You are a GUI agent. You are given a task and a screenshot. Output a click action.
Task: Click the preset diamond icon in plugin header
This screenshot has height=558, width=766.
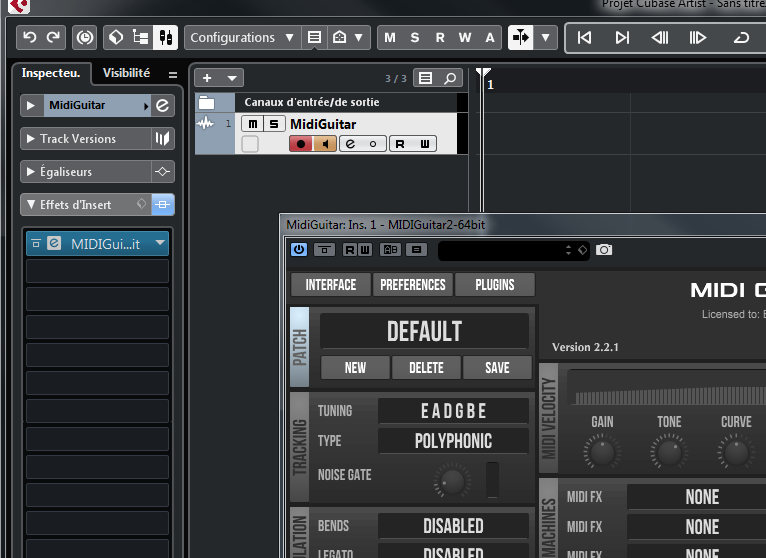582,250
